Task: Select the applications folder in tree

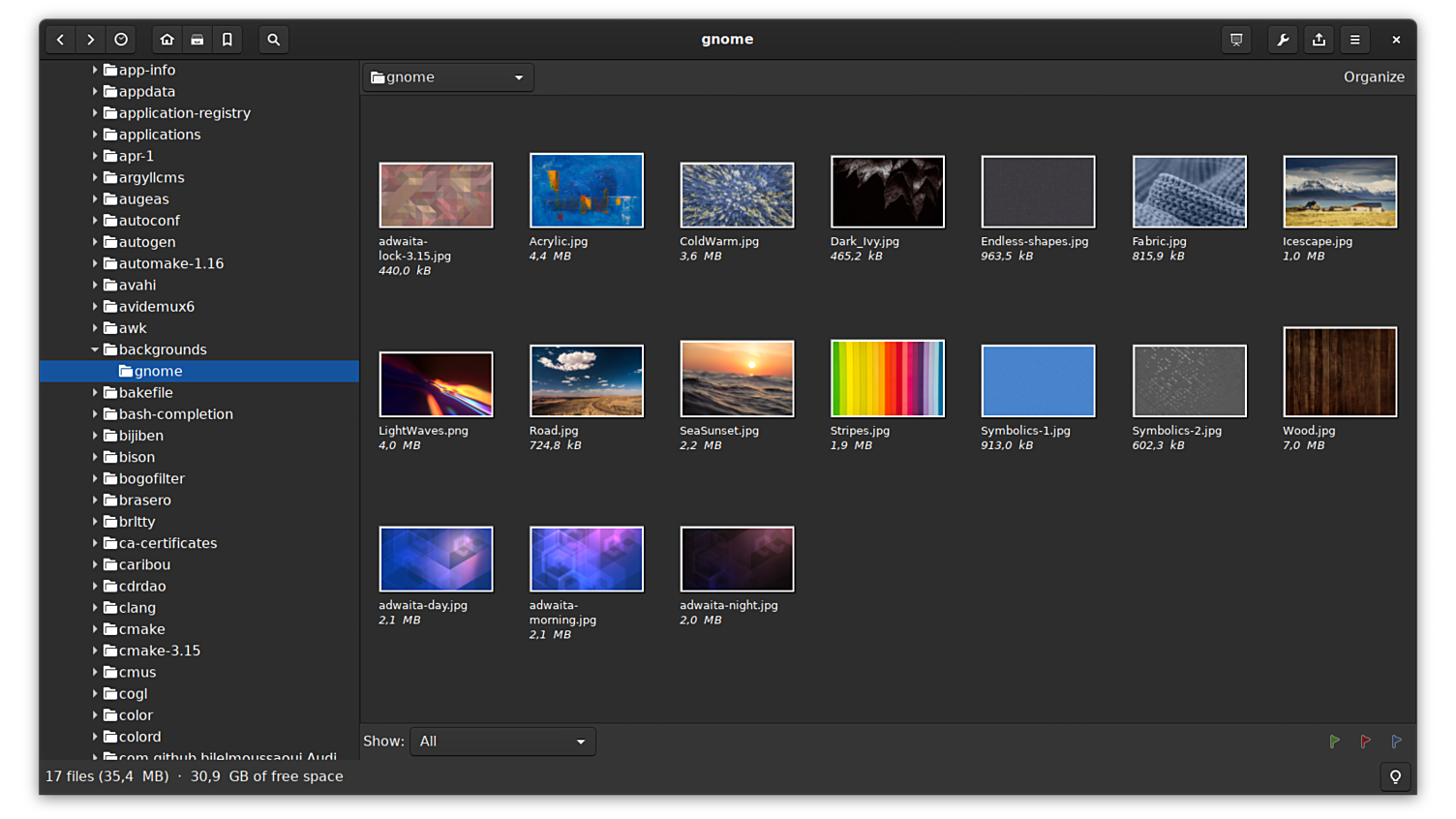Action: [159, 135]
